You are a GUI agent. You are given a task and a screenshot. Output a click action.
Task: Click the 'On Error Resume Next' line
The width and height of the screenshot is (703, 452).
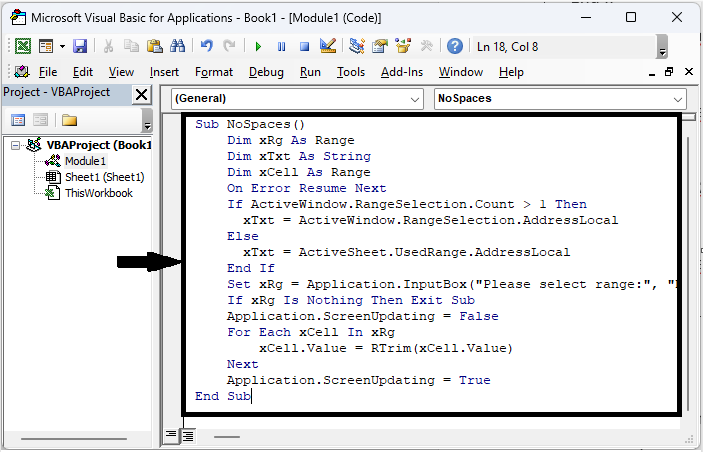tap(307, 188)
